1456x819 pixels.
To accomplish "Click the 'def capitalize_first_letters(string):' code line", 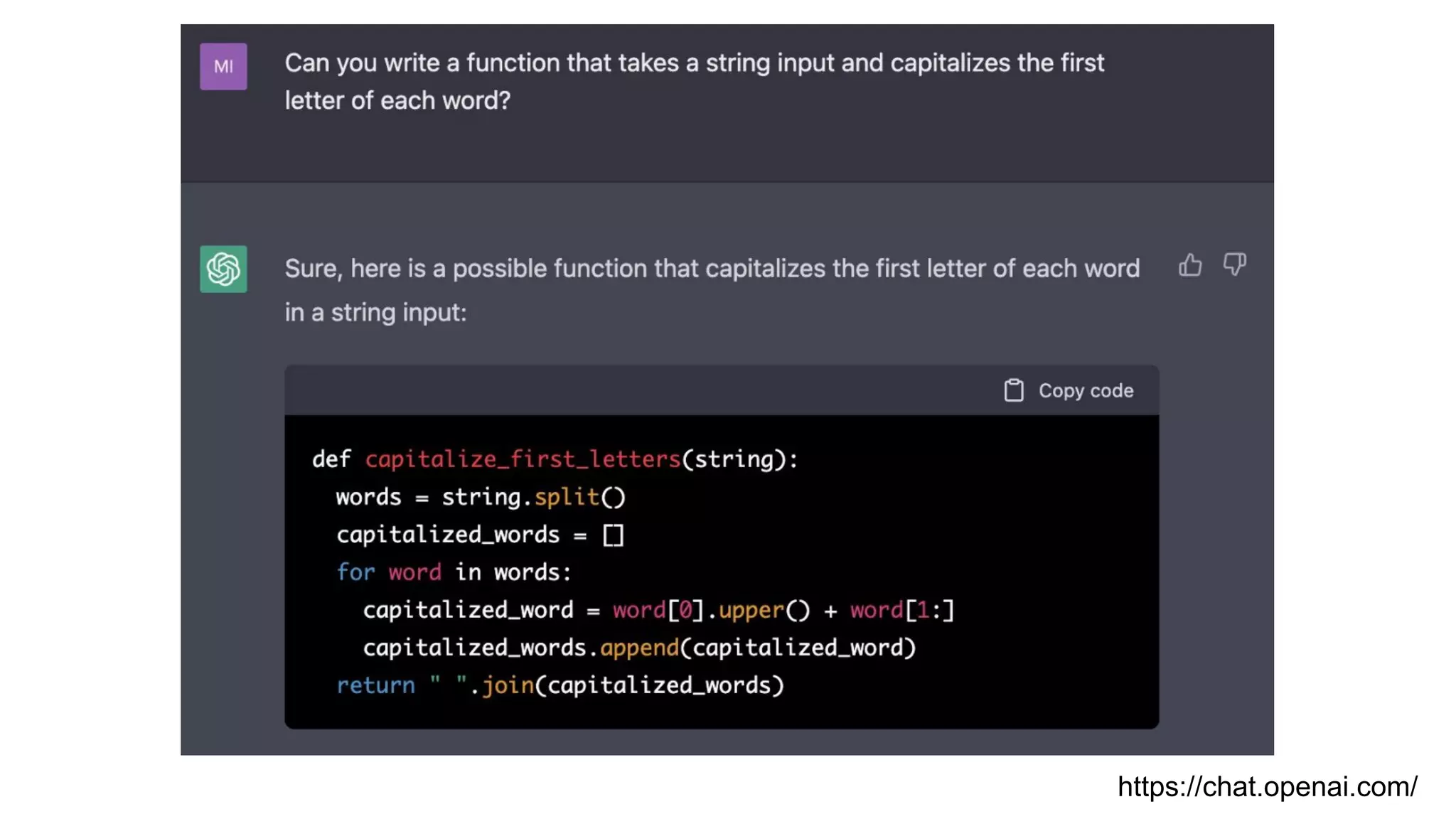I will pos(555,459).
